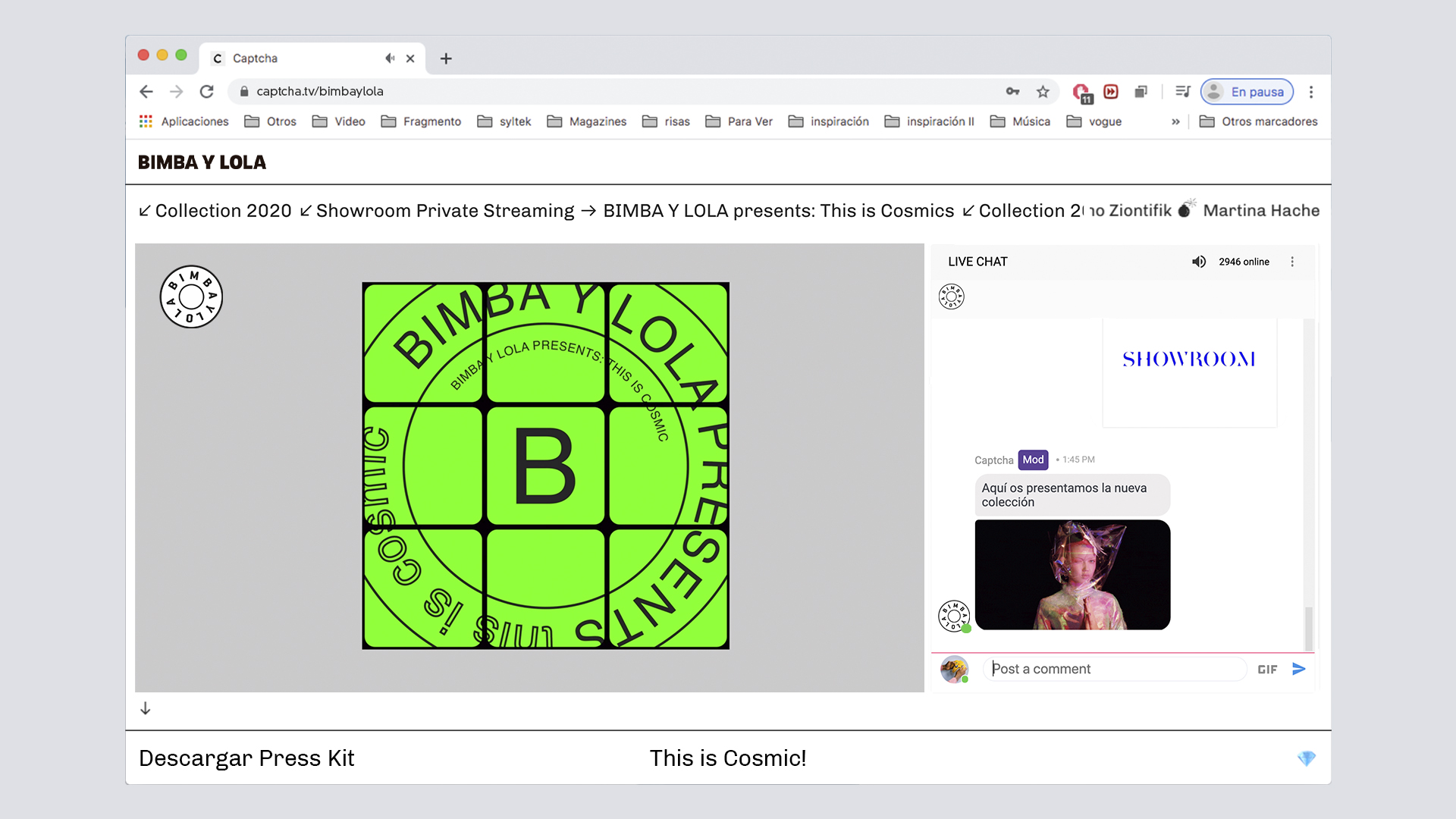Image resolution: width=1456 pixels, height=819 pixels.
Task: Expand hidden bookmarks with double chevron
Action: click(x=1175, y=121)
